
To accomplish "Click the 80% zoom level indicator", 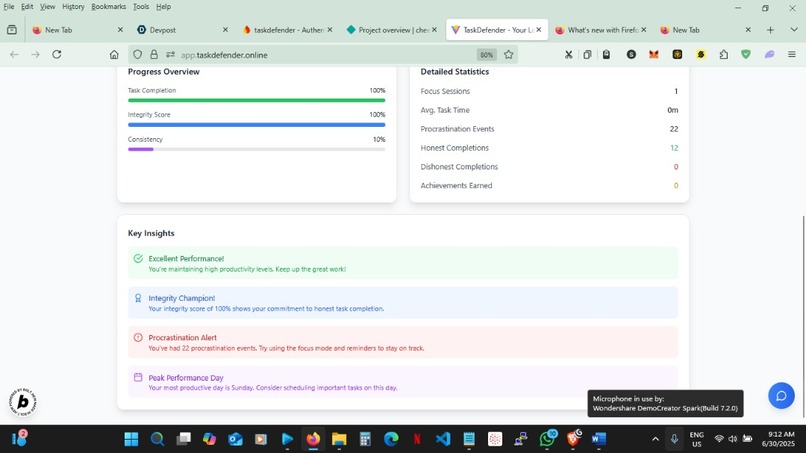I will click(486, 55).
